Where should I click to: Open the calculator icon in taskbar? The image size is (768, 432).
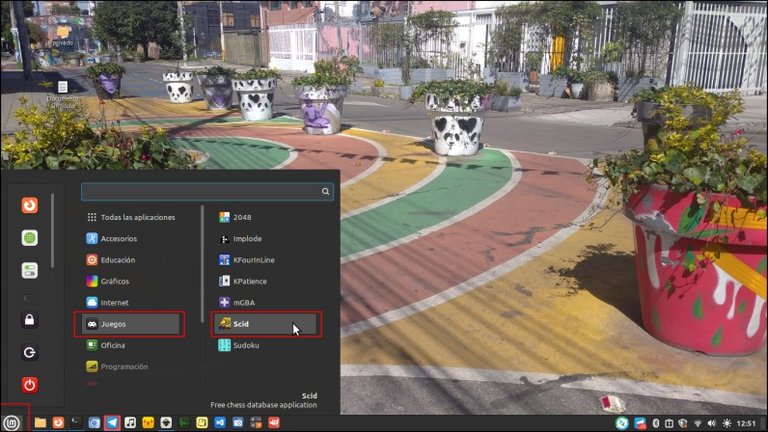(x=256, y=423)
